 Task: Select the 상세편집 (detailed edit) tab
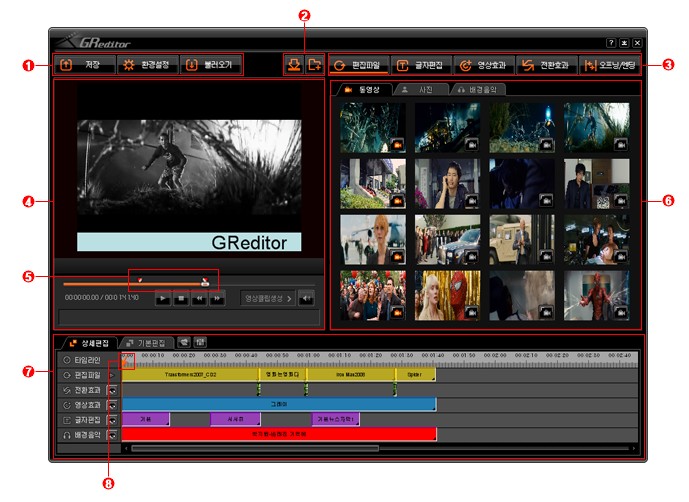pos(89,343)
